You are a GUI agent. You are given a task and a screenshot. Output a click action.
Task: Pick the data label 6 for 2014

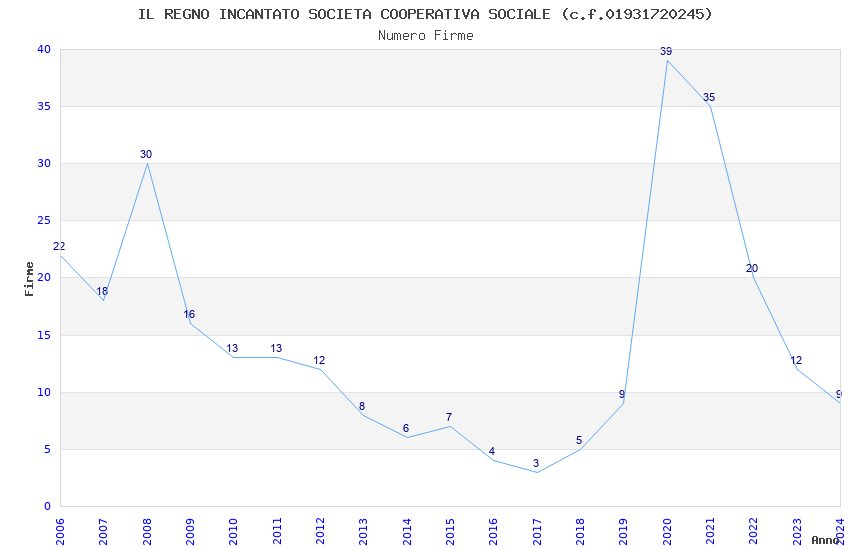(x=405, y=429)
